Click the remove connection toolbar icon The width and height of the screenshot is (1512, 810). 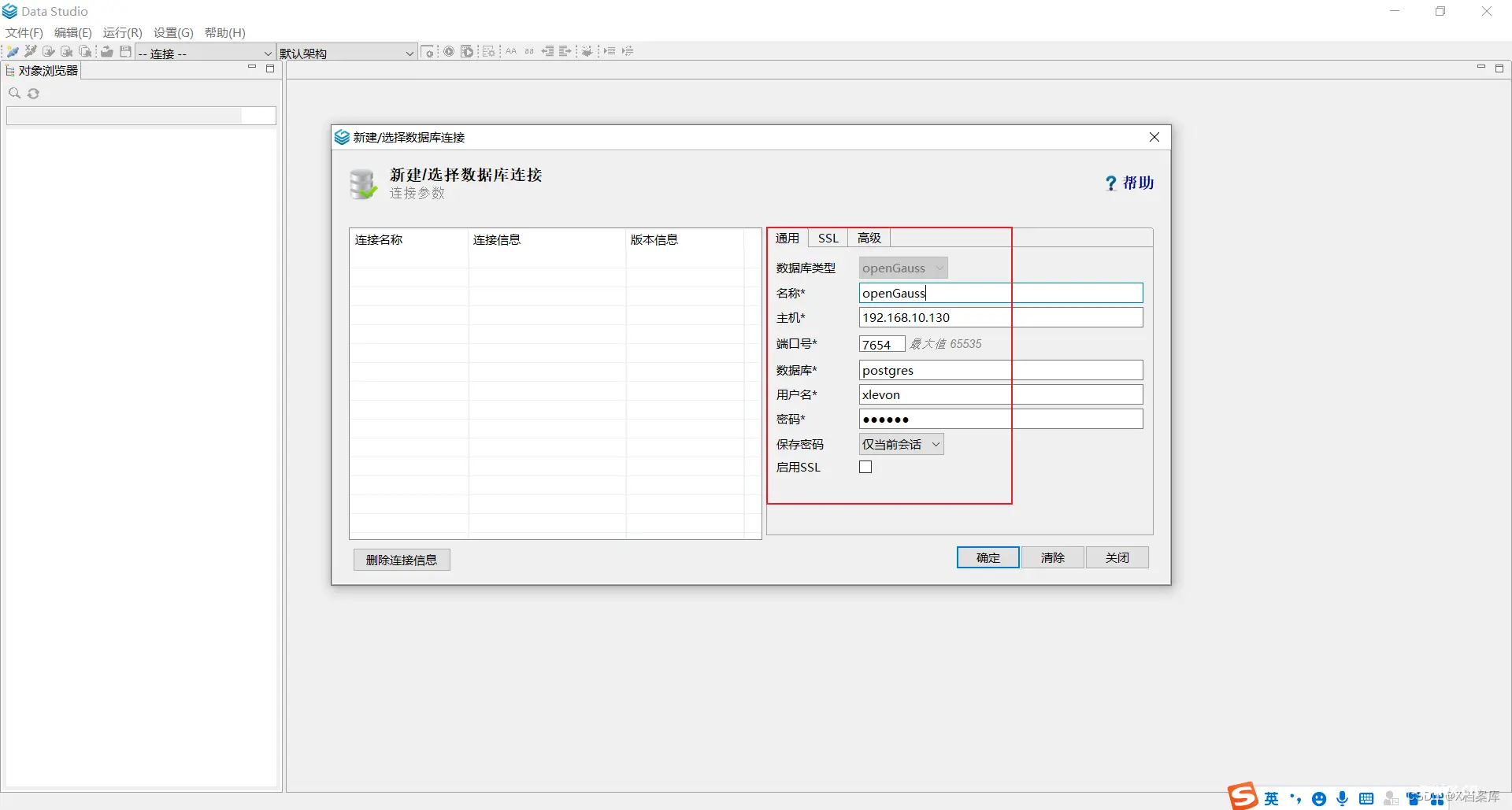coord(31,52)
